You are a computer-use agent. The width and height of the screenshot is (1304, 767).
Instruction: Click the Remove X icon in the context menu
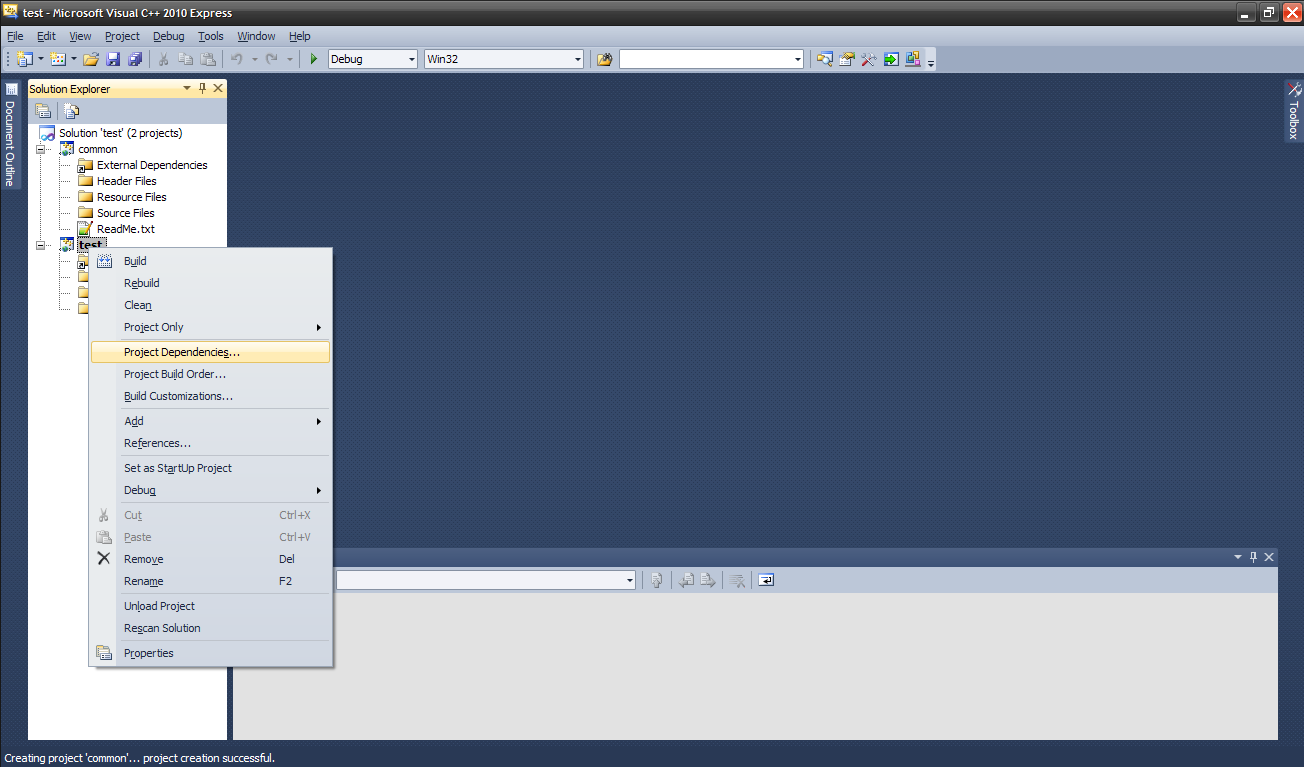click(x=104, y=559)
